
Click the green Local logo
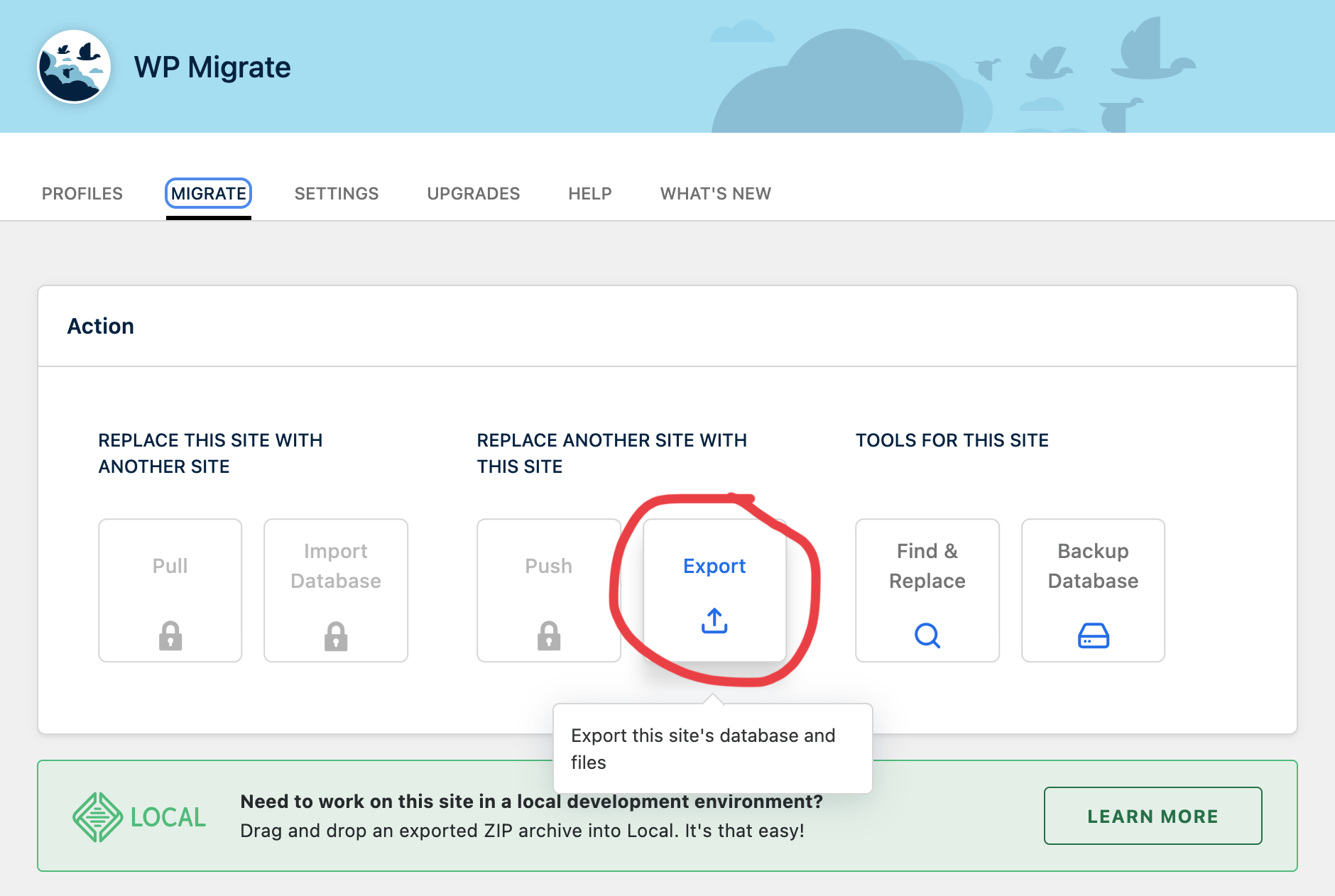pyautogui.click(x=139, y=816)
